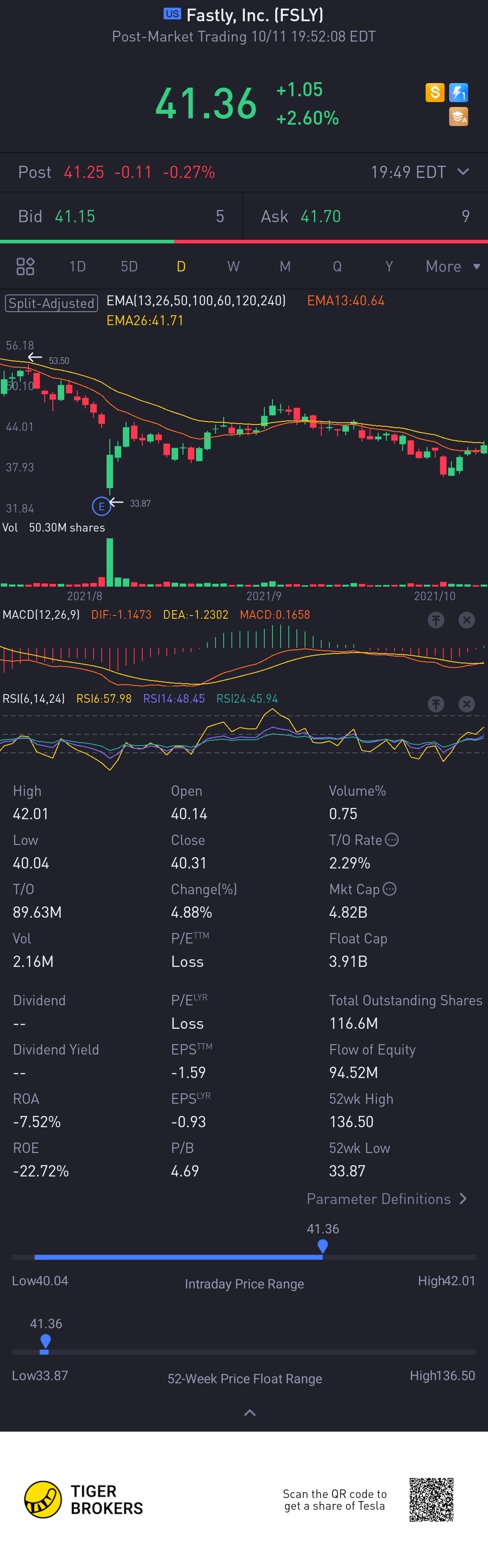This screenshot has width=488, height=1568.
Task: Close the RSI indicator panel
Action: 467,704
